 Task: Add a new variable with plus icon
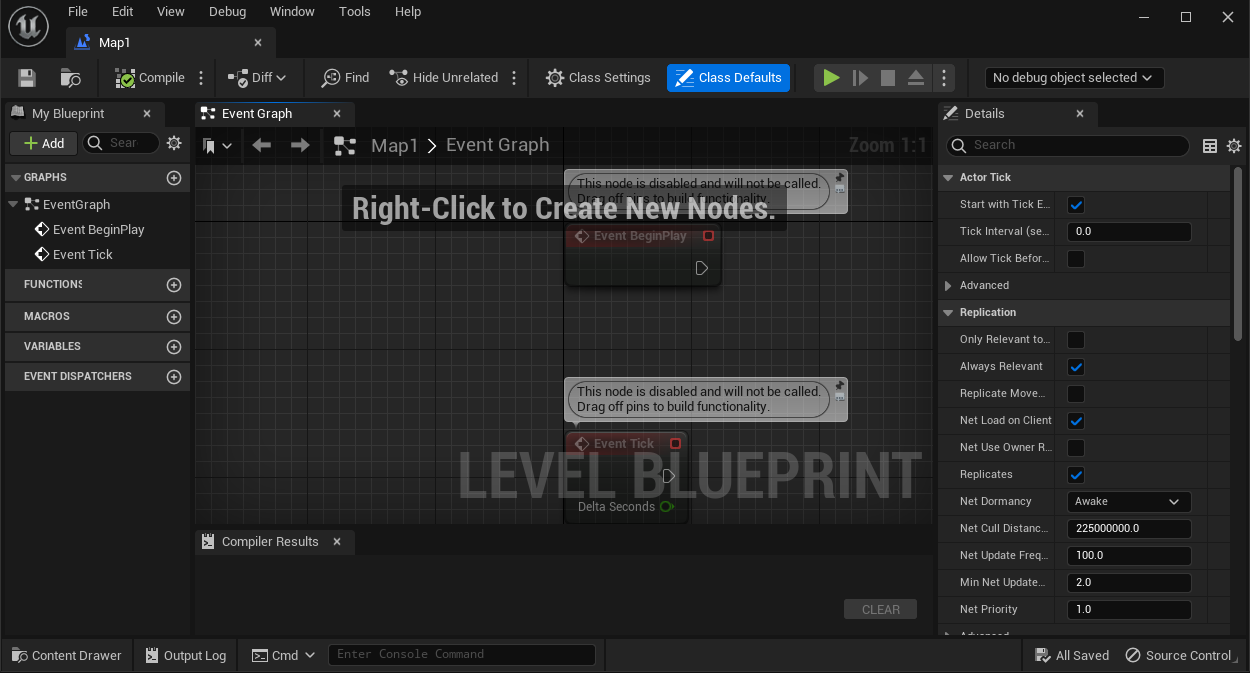(x=174, y=347)
